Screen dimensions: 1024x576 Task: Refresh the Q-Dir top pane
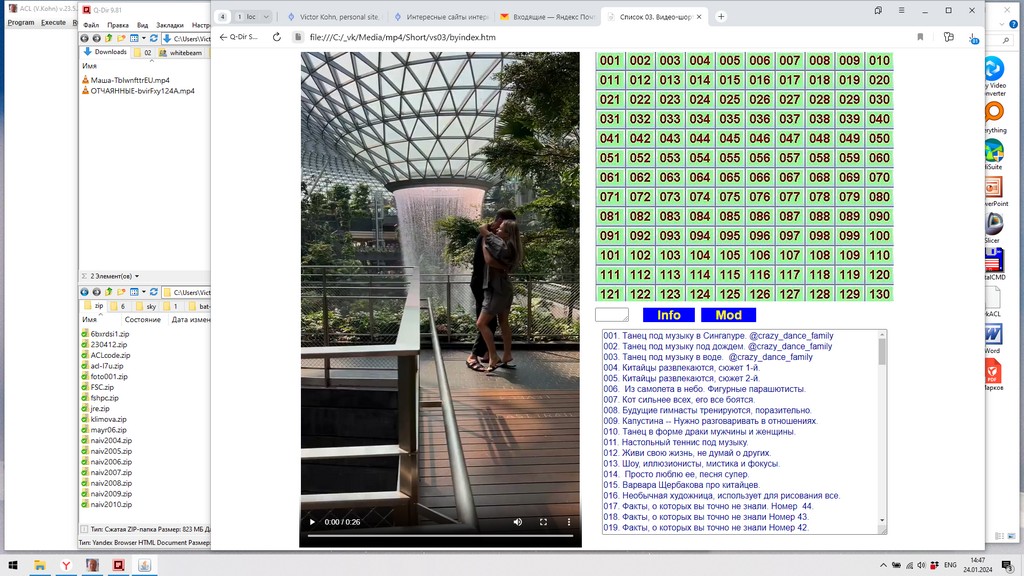tap(153, 39)
